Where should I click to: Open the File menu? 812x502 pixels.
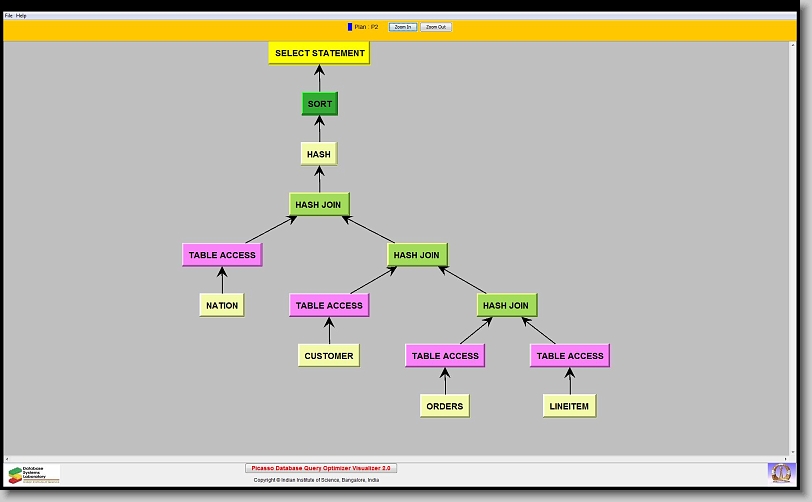click(x=8, y=16)
